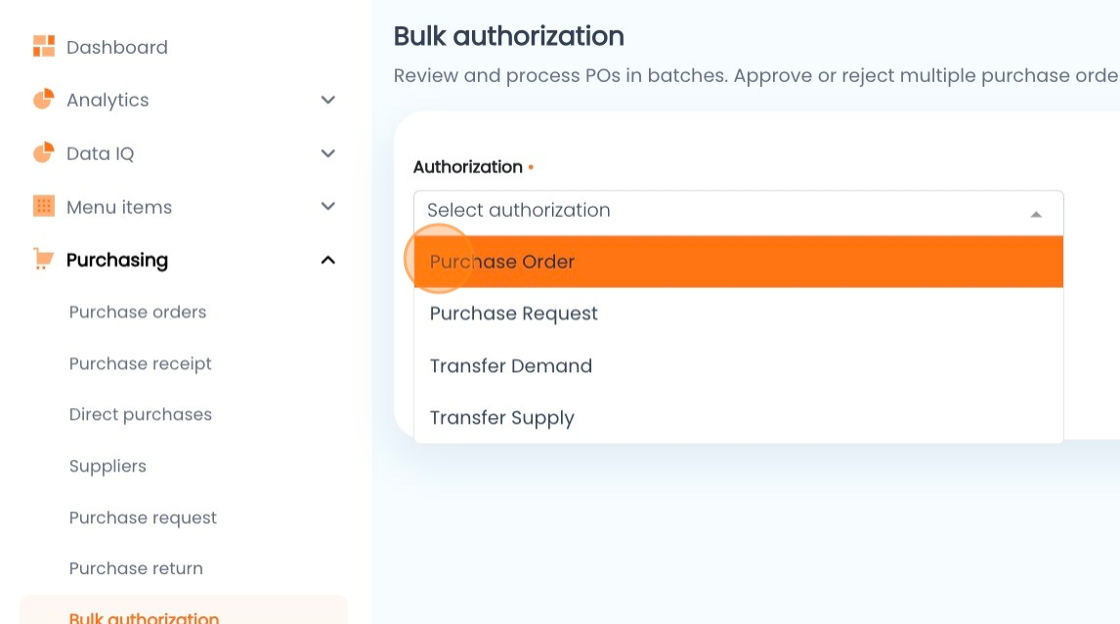
Task: Click the Dashboard grid icon
Action: [43, 46]
